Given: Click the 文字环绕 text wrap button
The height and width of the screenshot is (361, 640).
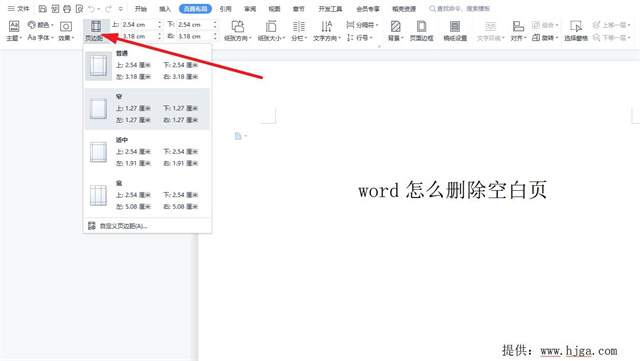Looking at the screenshot, I should (490, 31).
